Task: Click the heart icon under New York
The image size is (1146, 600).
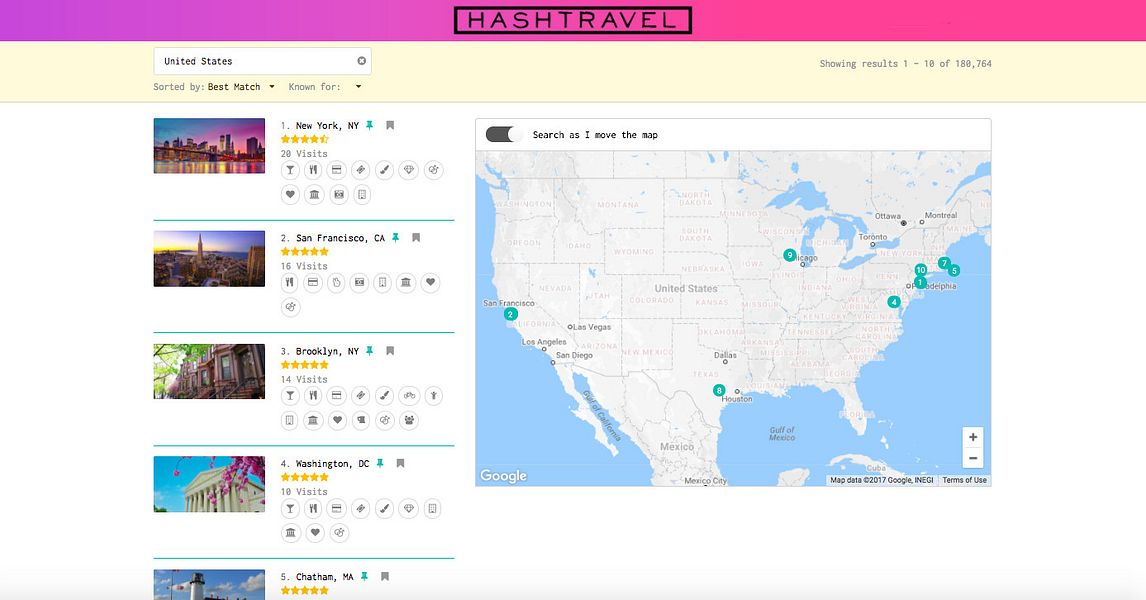Action: pyautogui.click(x=290, y=194)
